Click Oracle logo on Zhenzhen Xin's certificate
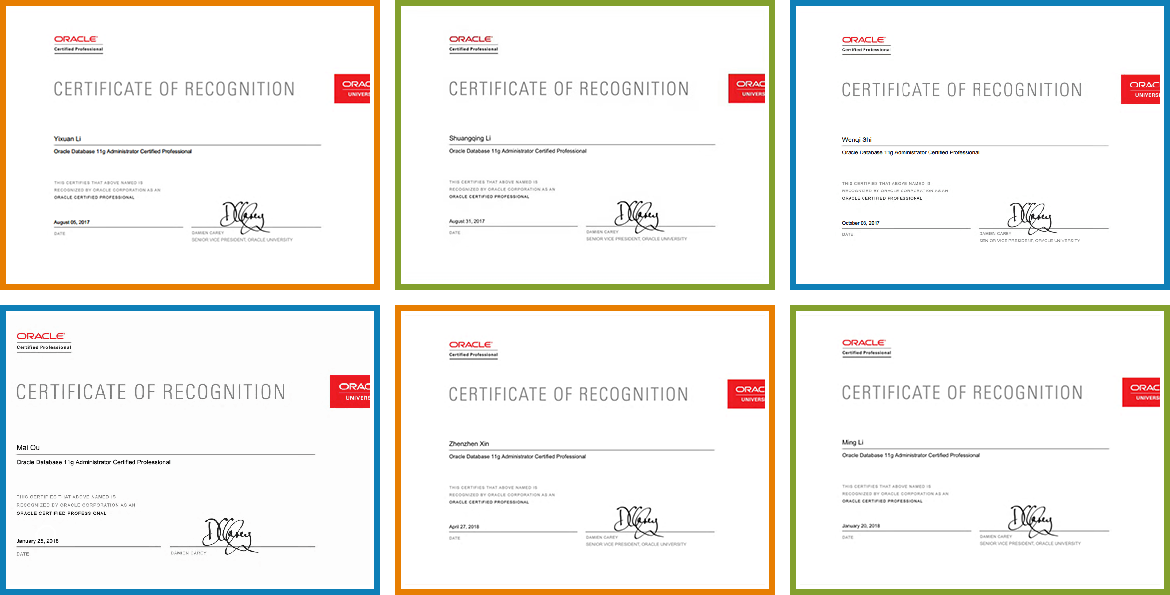The image size is (1170, 595). click(x=473, y=347)
